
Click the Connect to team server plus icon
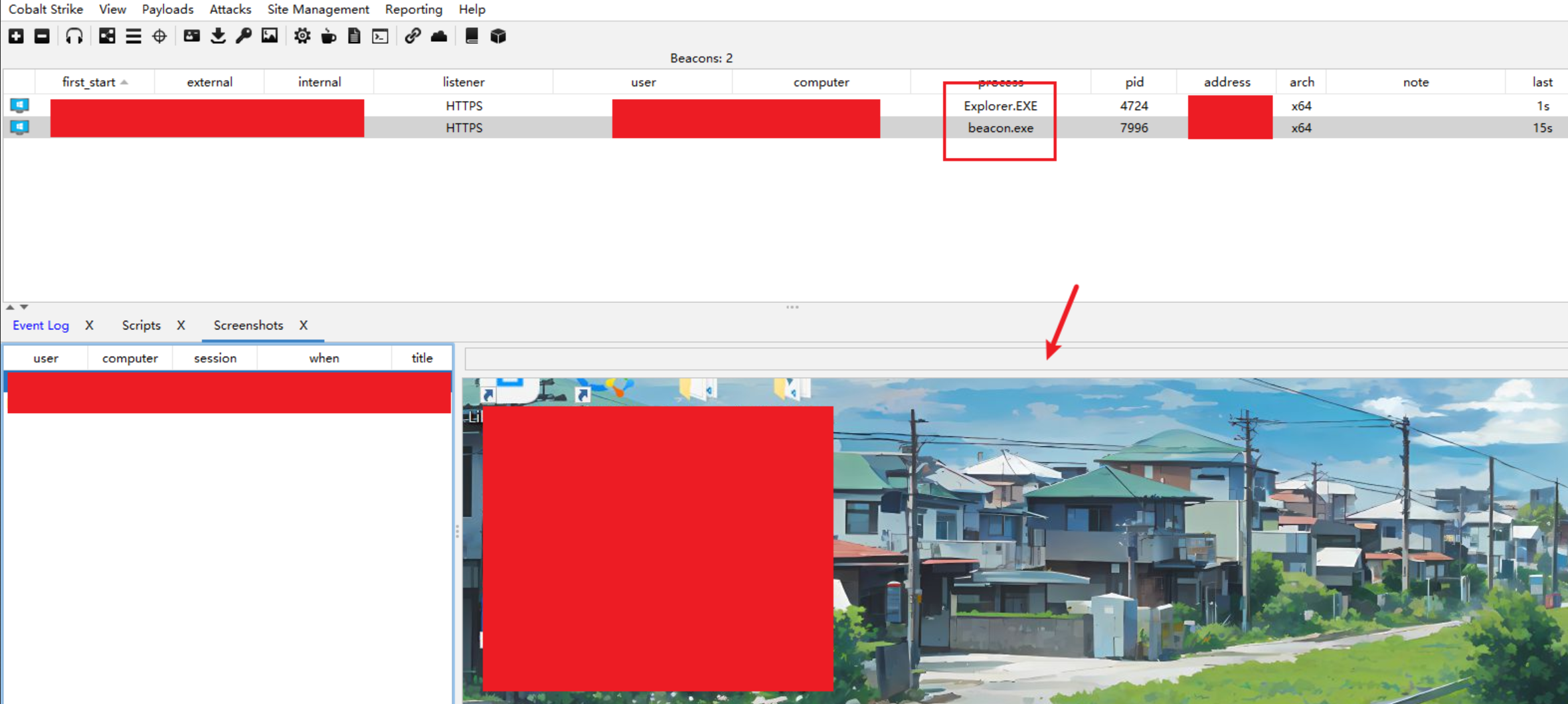(17, 36)
